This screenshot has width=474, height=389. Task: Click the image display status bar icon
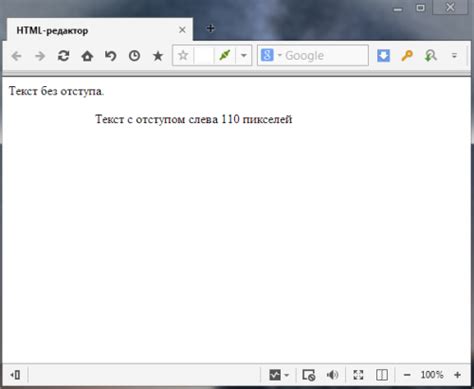275,375
